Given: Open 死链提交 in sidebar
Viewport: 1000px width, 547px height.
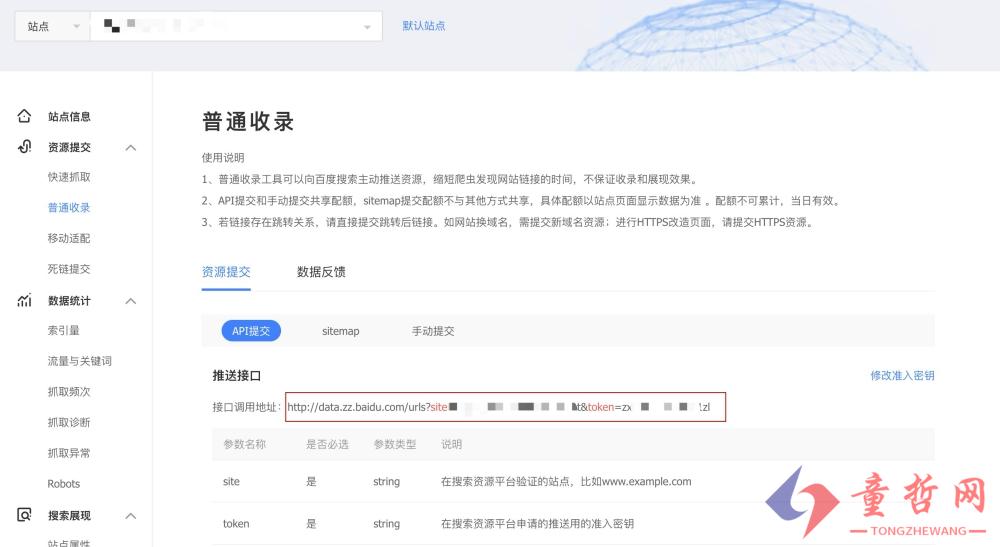Looking at the screenshot, I should pos(69,269).
